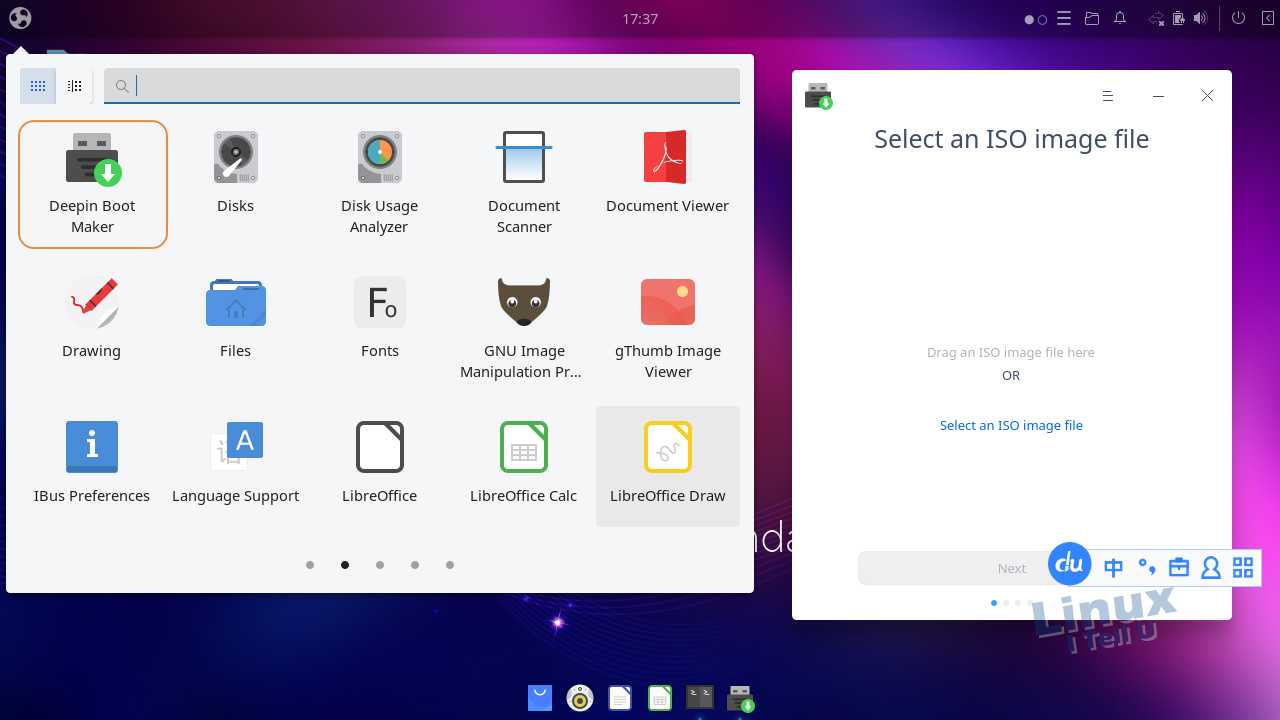The image size is (1280, 720).
Task: Open the notifications bell in top panel
Action: [x=1120, y=18]
